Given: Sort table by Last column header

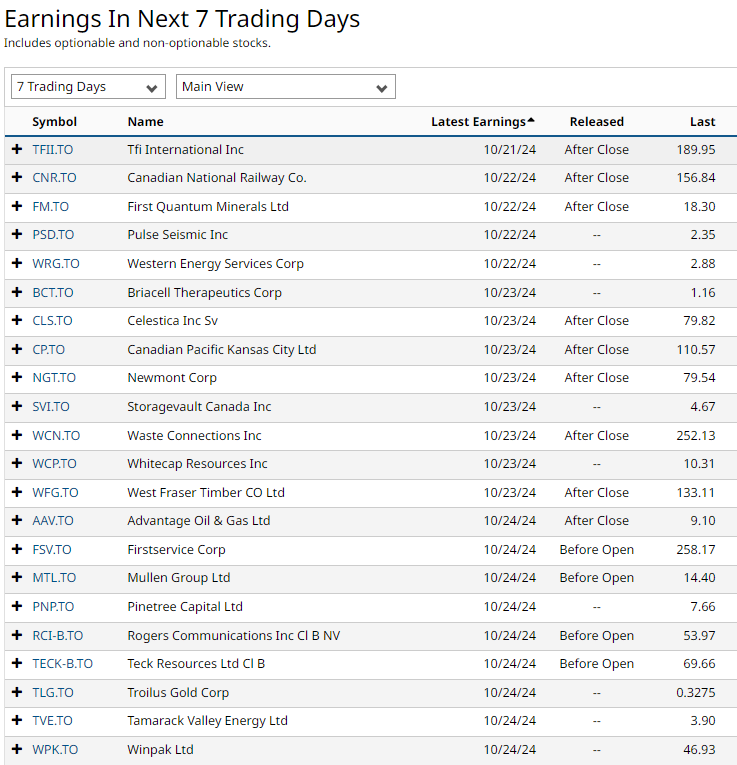Looking at the screenshot, I should 702,122.
